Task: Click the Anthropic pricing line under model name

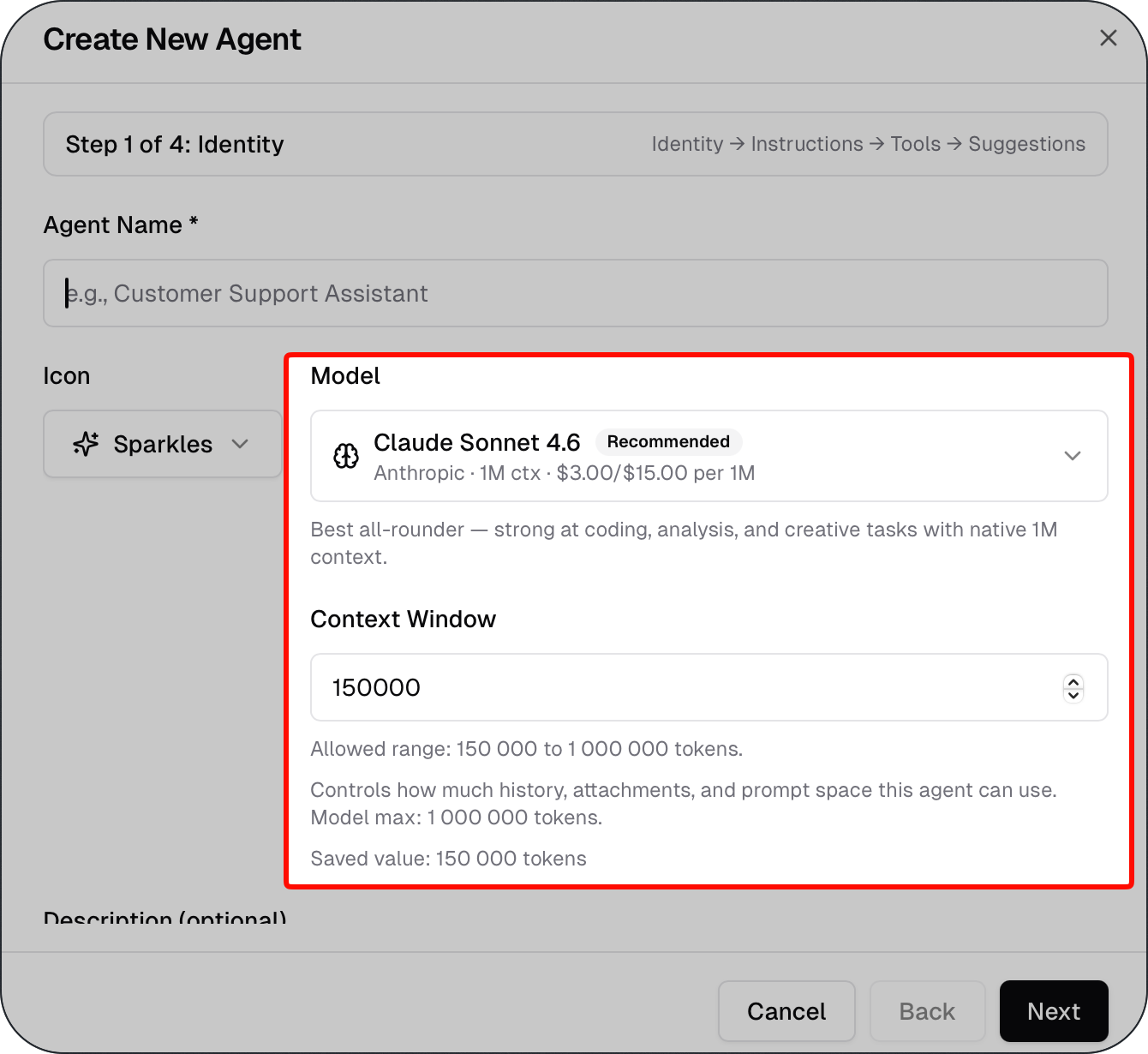Action: [565, 473]
